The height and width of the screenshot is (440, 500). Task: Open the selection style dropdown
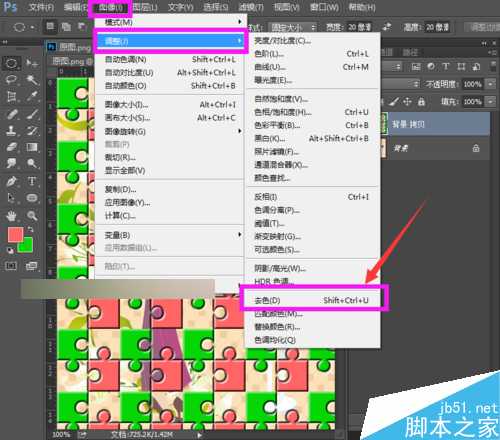(293, 27)
